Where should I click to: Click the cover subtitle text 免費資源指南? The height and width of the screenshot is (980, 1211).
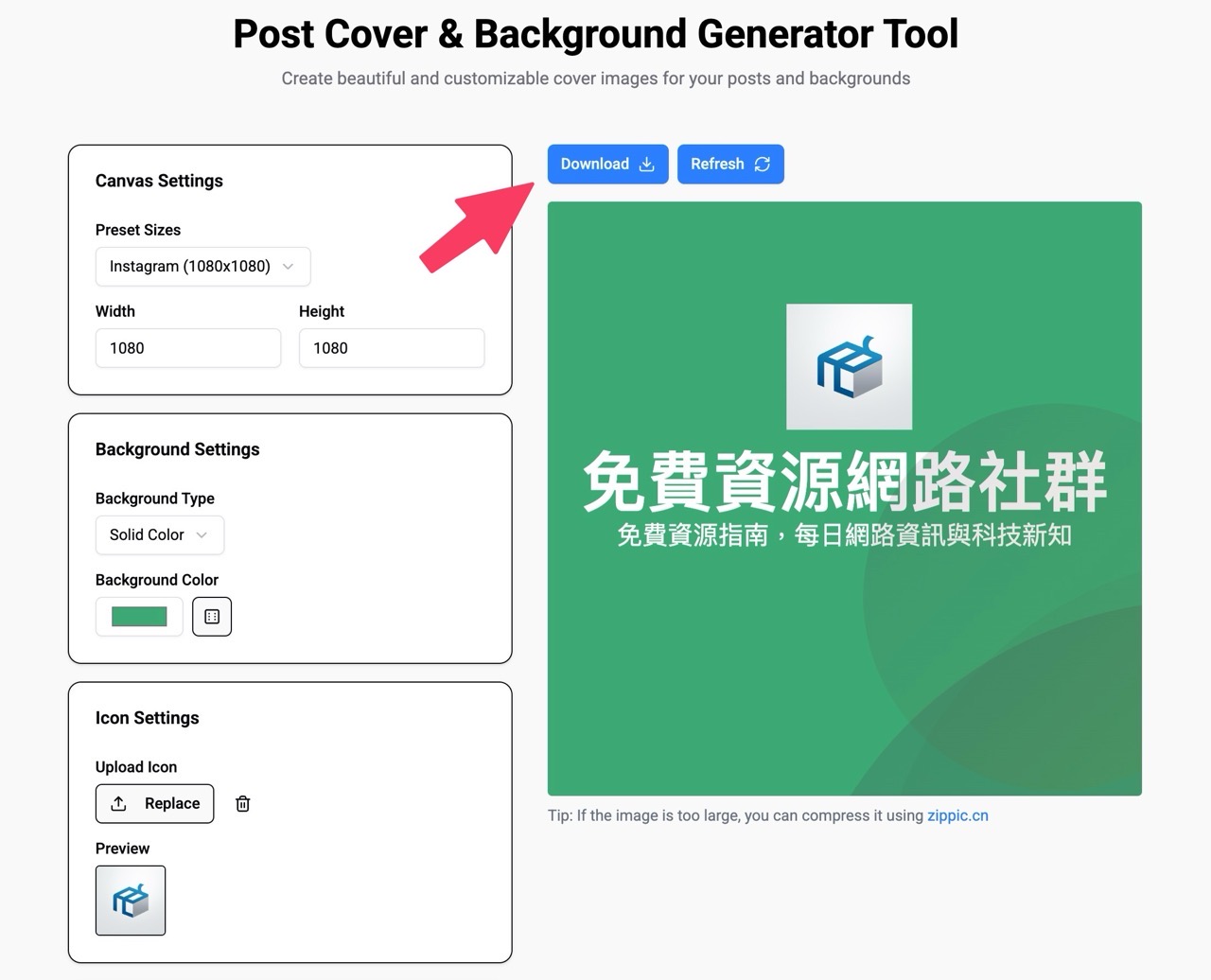(693, 535)
